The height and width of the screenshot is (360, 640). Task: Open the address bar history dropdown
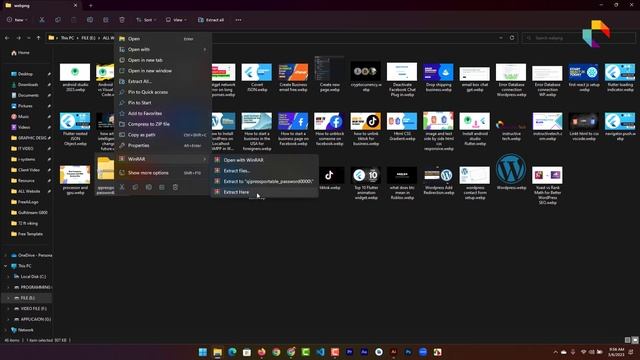point(501,38)
